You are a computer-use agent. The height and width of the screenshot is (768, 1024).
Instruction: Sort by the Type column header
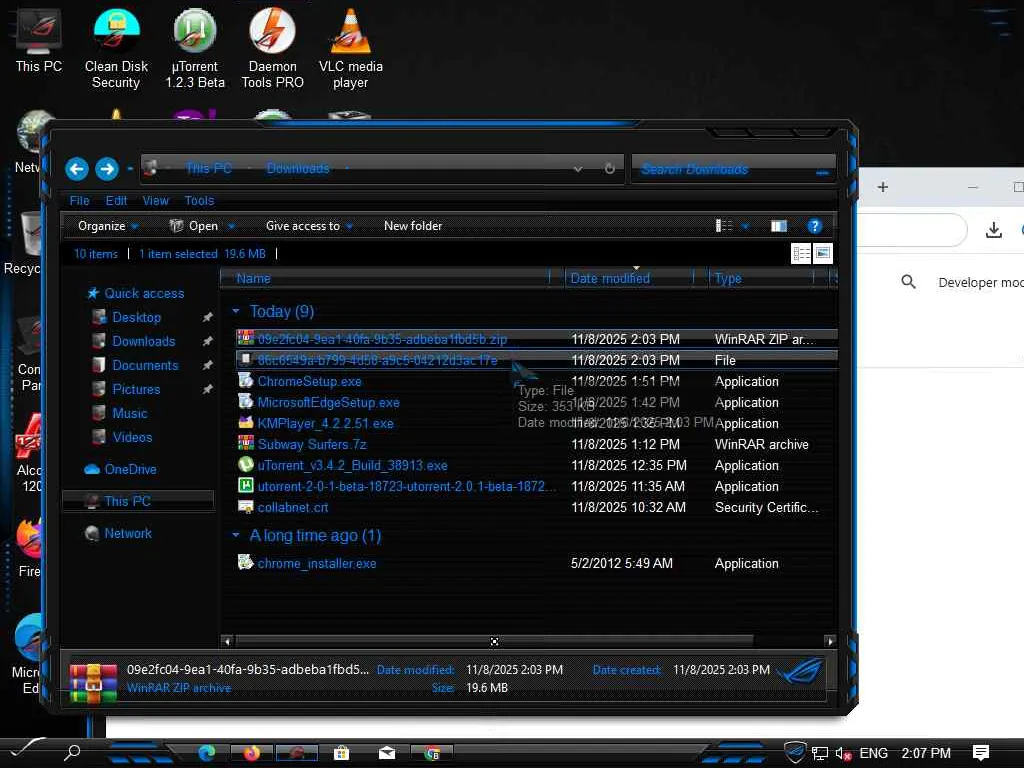pos(767,278)
